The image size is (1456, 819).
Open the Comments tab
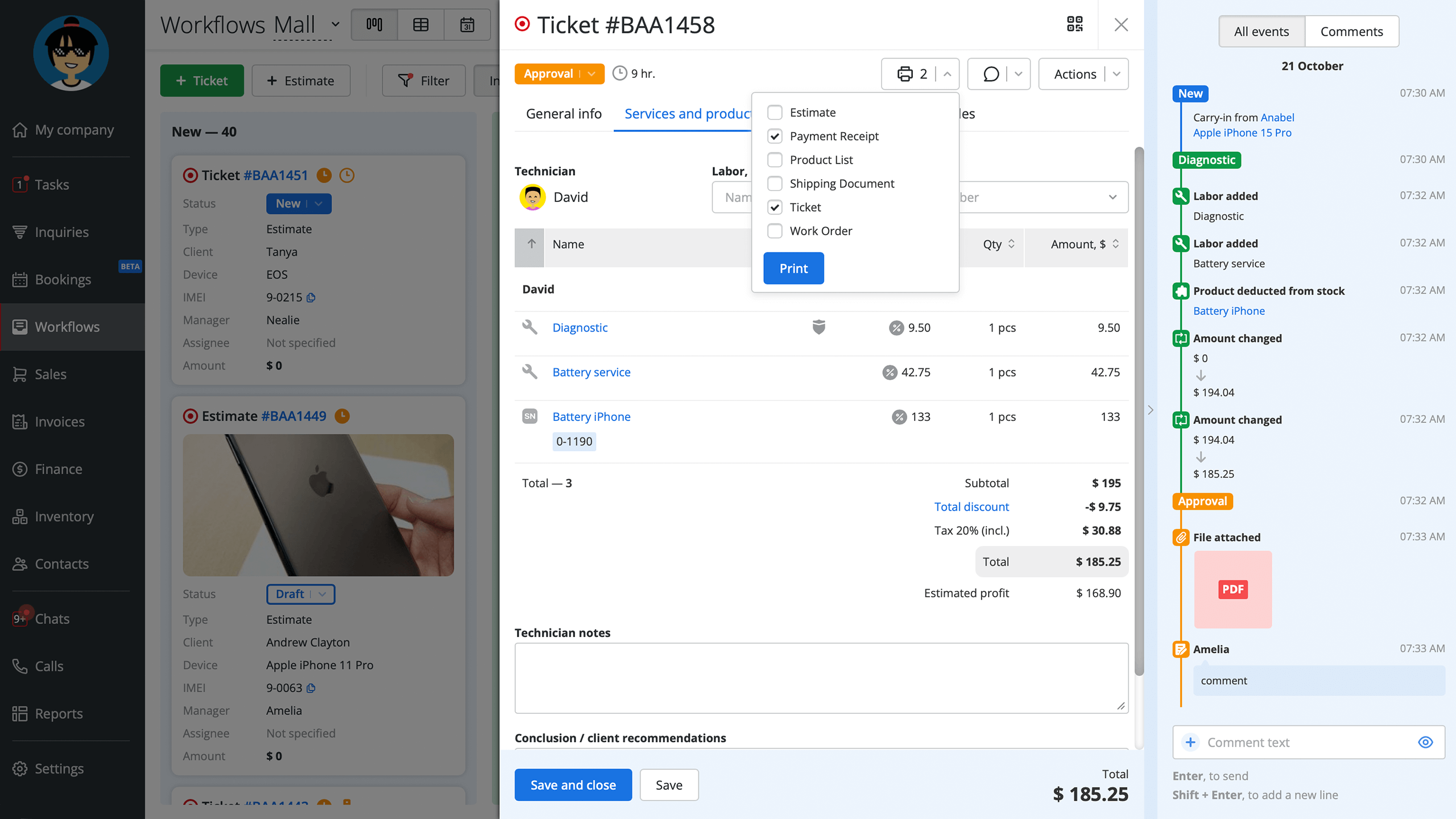click(x=1351, y=31)
